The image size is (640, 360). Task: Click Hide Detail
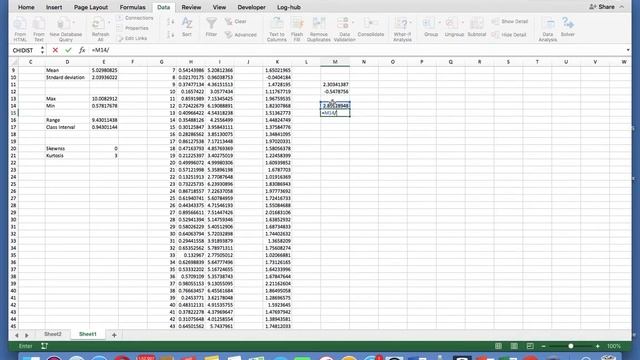[x=509, y=35]
